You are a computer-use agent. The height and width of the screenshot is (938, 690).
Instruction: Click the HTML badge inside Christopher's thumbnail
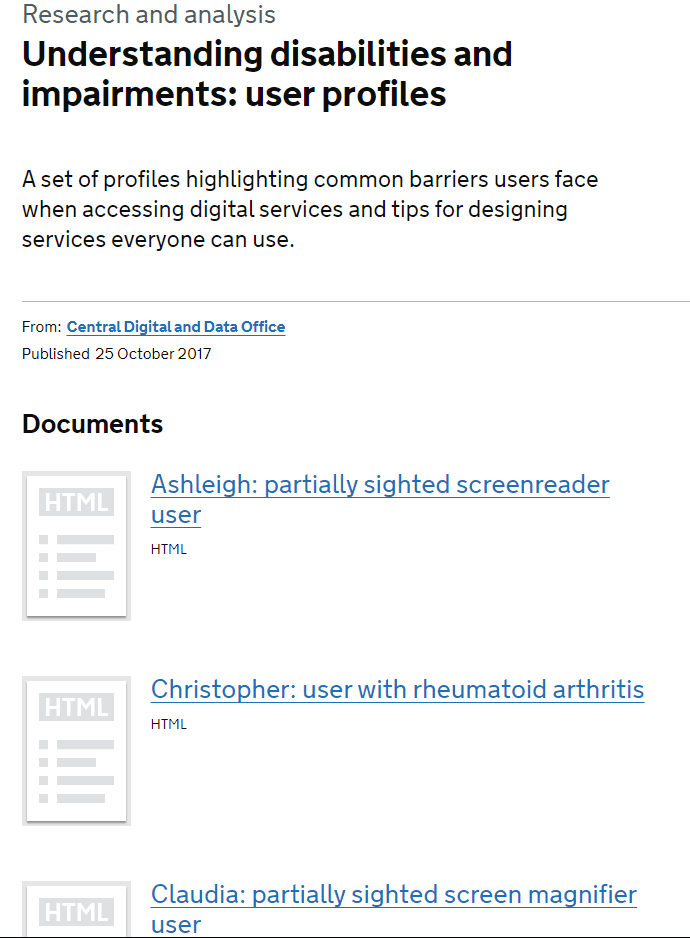[76, 707]
